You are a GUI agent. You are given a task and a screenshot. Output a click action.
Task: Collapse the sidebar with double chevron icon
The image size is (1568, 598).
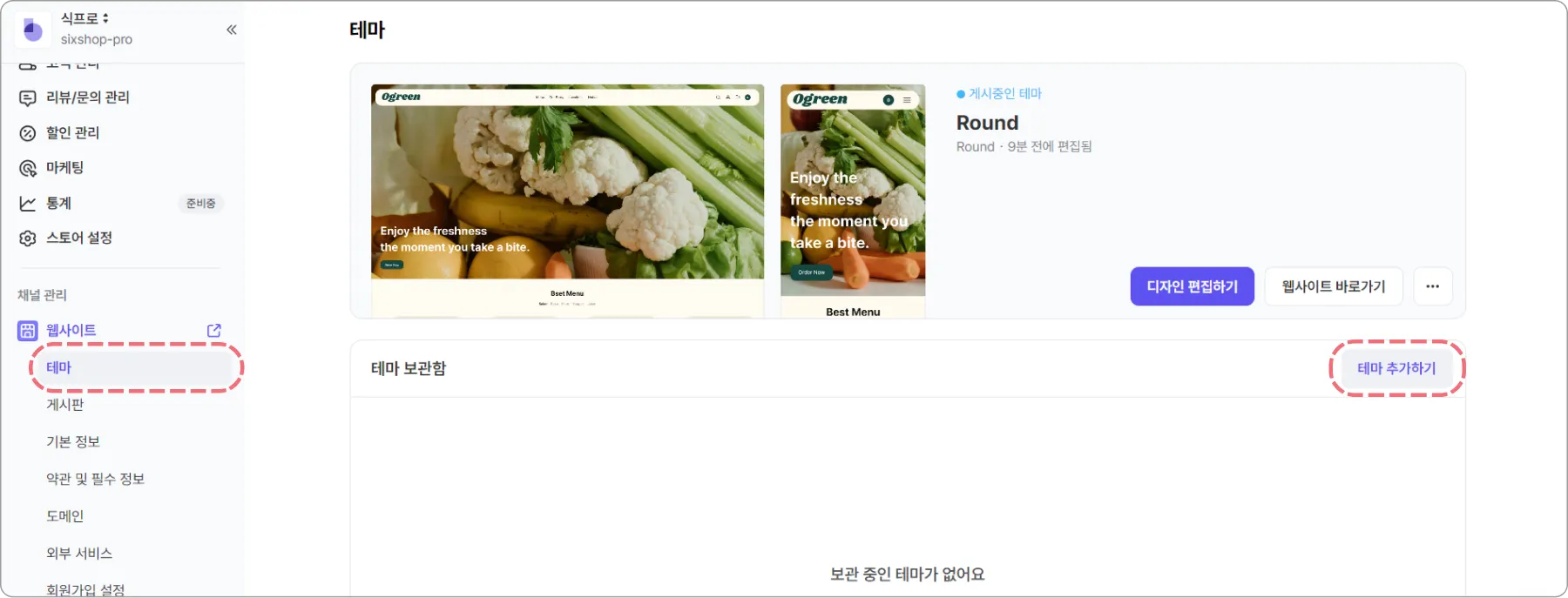(232, 30)
